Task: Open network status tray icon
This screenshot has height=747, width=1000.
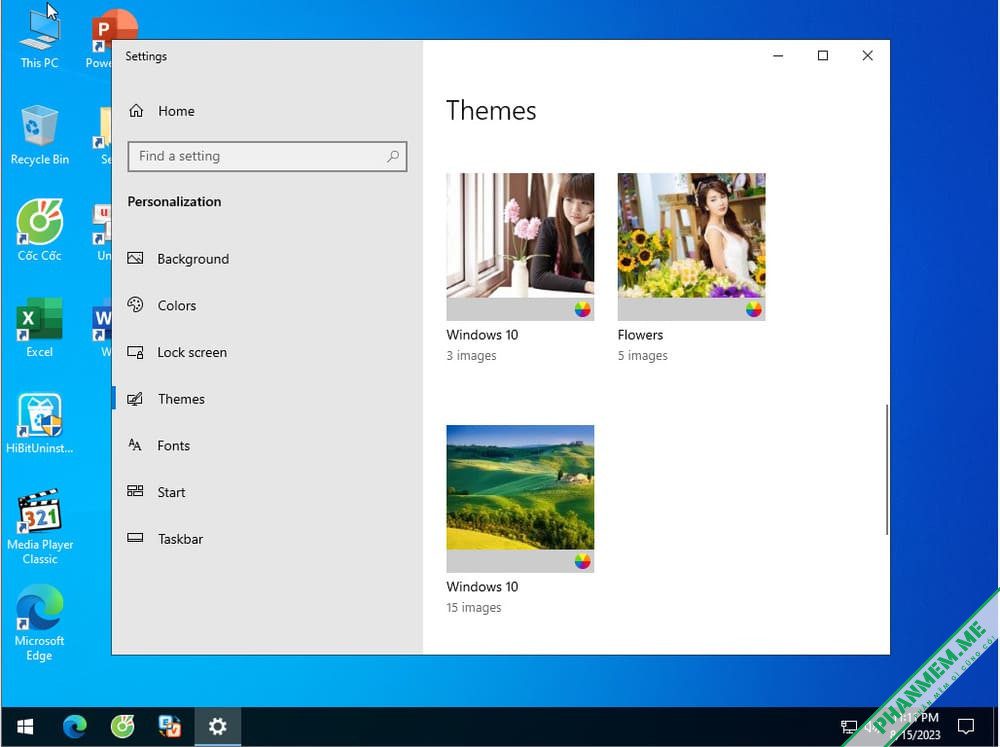Action: tap(849, 727)
